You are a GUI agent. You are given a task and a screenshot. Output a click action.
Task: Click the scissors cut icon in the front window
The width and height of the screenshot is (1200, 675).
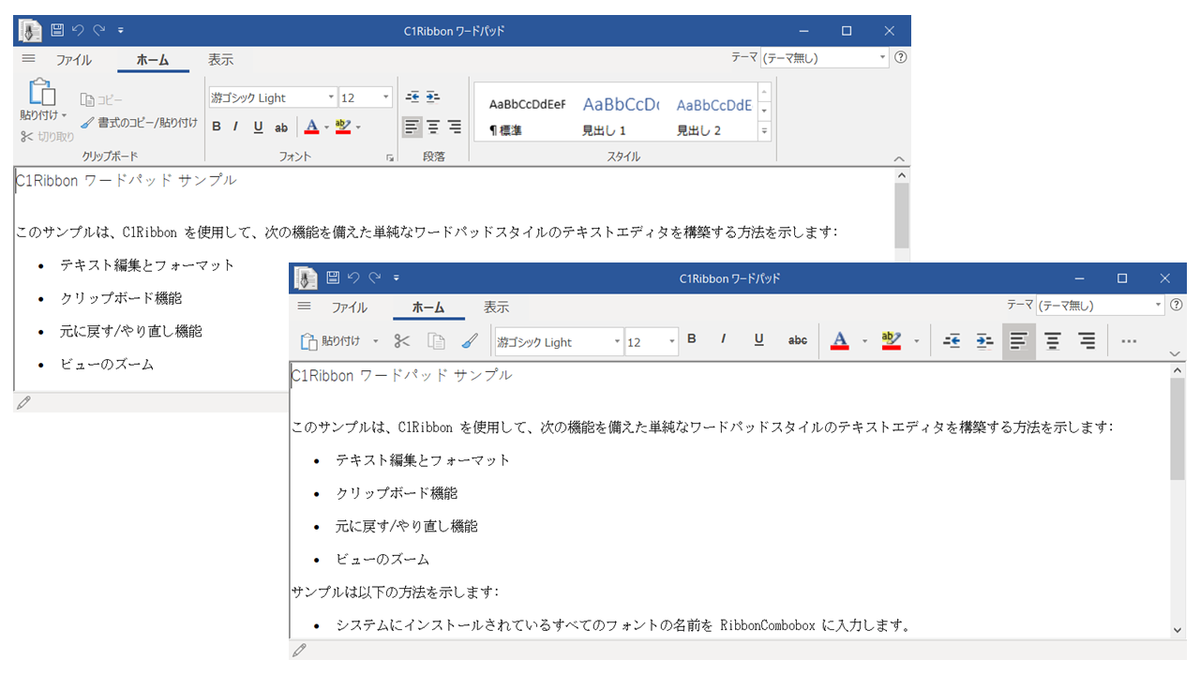pyautogui.click(x=402, y=341)
